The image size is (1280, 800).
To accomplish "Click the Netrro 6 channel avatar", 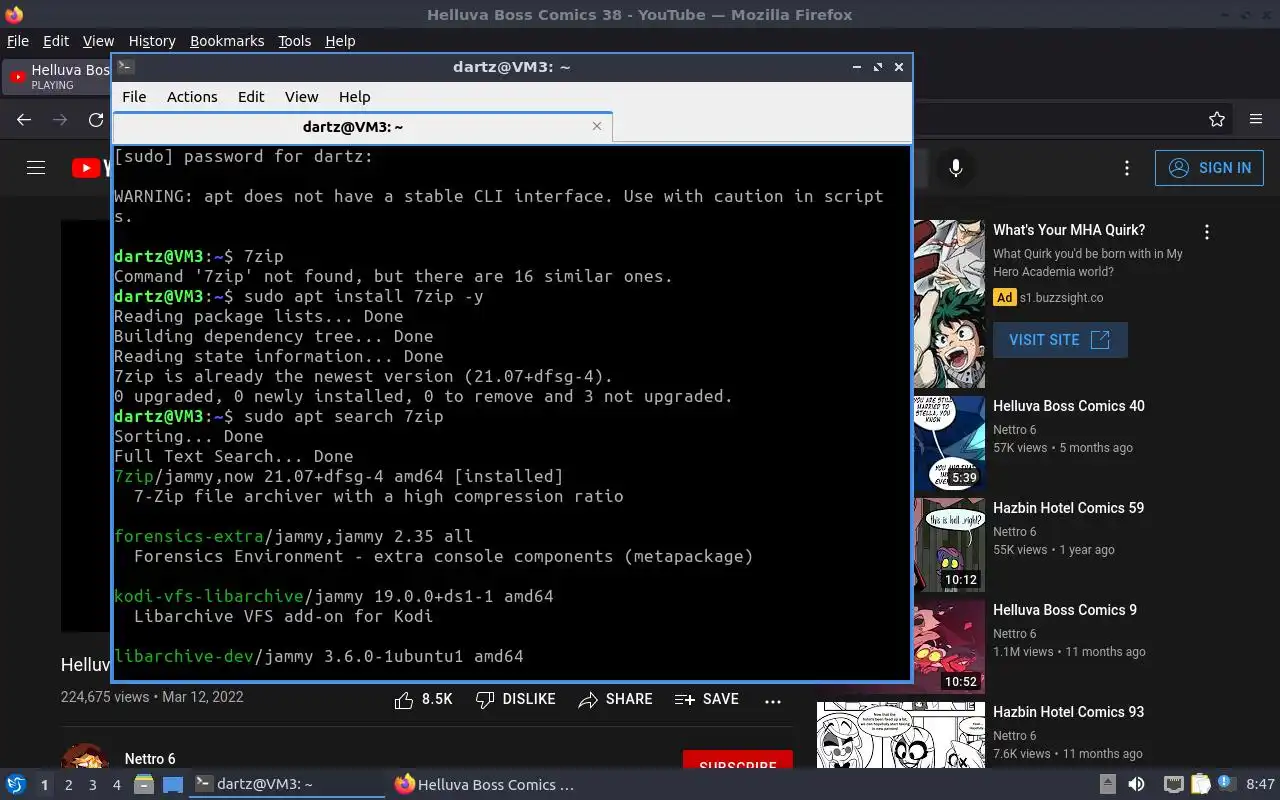I will (85, 758).
